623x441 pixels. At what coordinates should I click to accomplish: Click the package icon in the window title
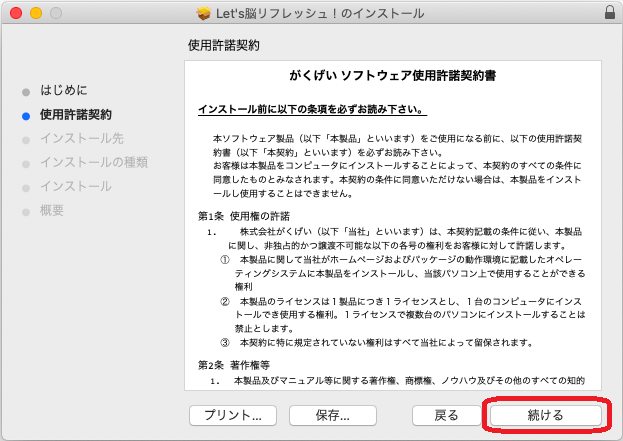[204, 14]
